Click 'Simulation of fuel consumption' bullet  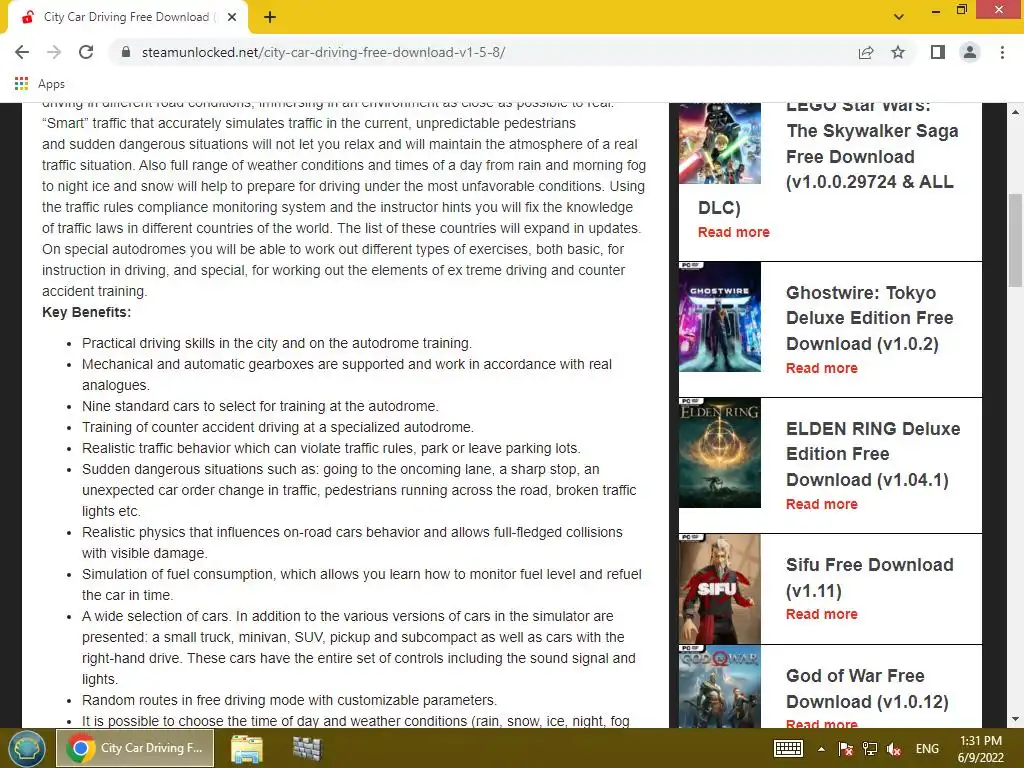click(362, 584)
